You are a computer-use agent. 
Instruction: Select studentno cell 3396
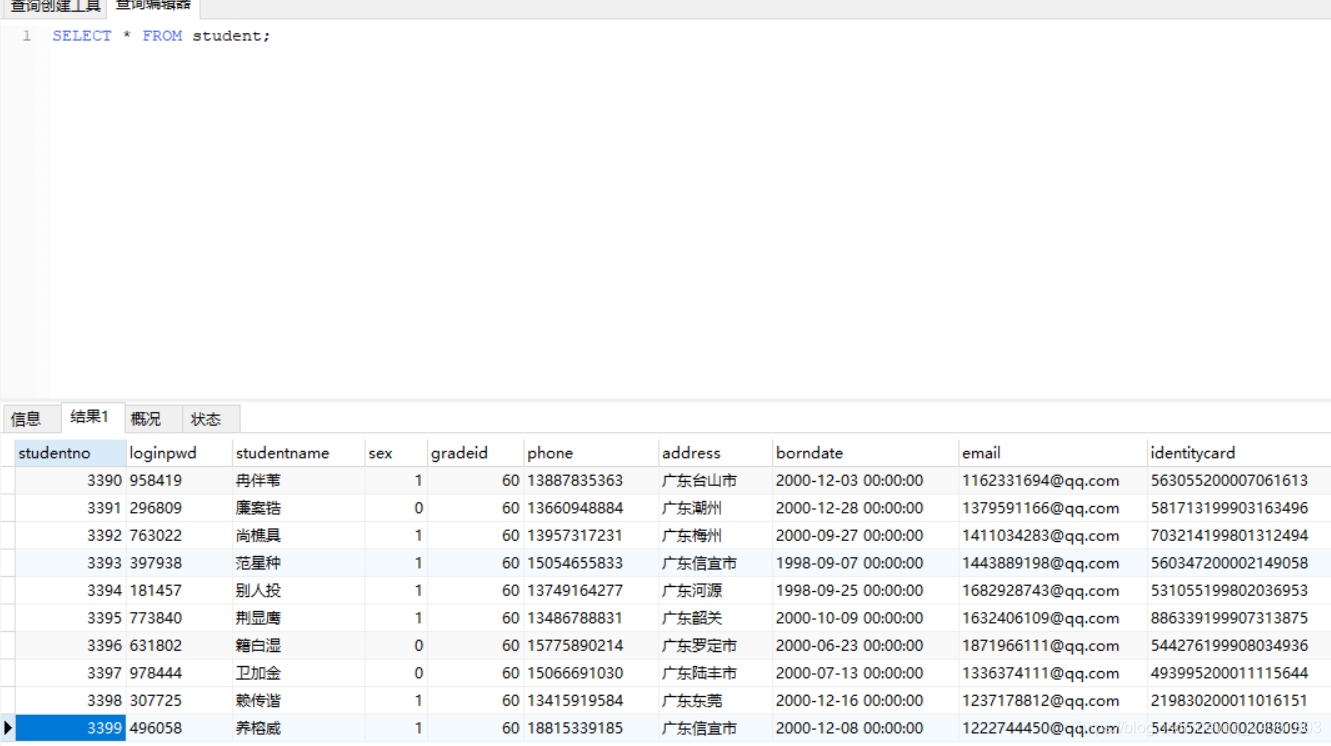(70, 645)
